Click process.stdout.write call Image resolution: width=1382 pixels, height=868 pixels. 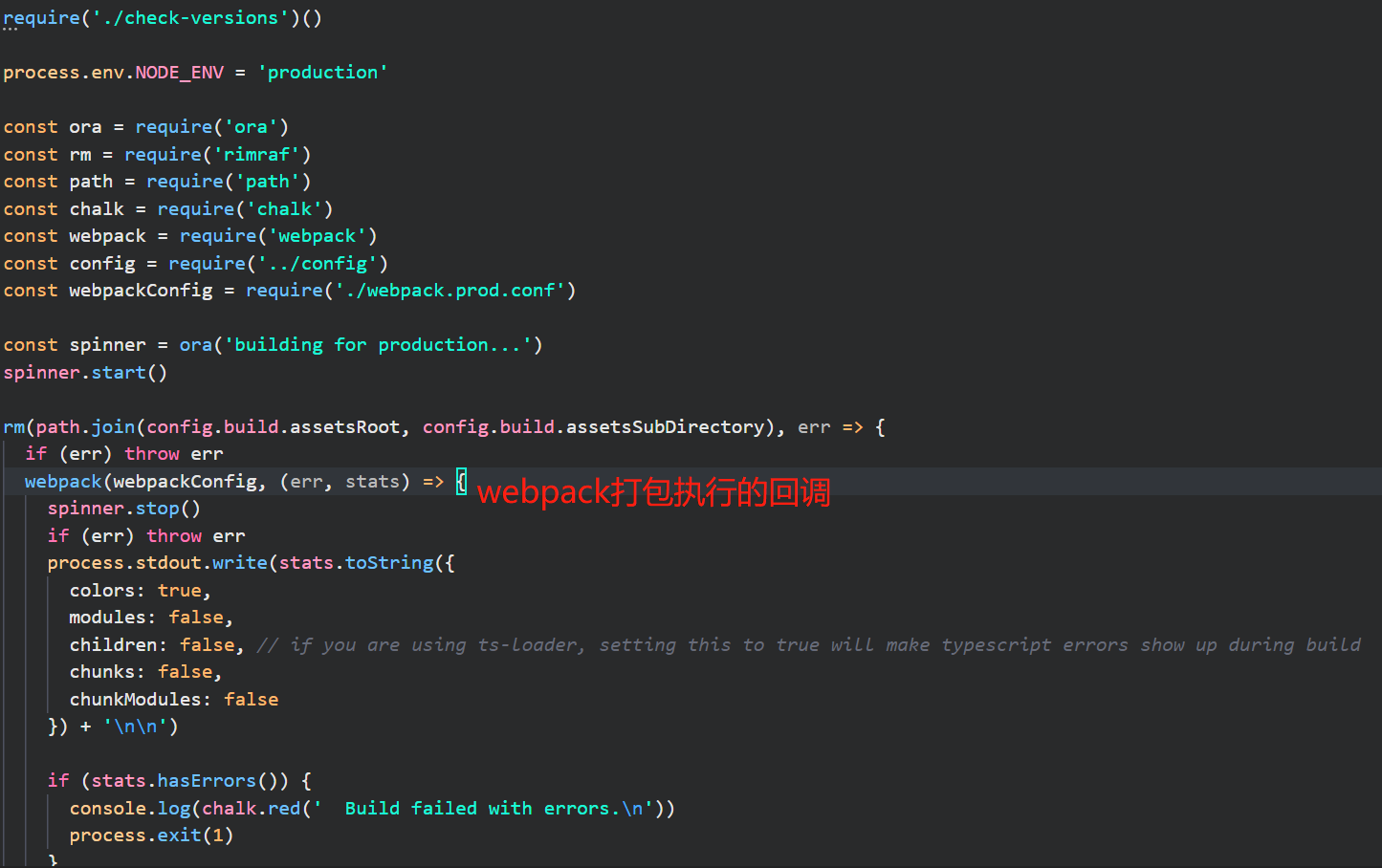[x=157, y=563]
